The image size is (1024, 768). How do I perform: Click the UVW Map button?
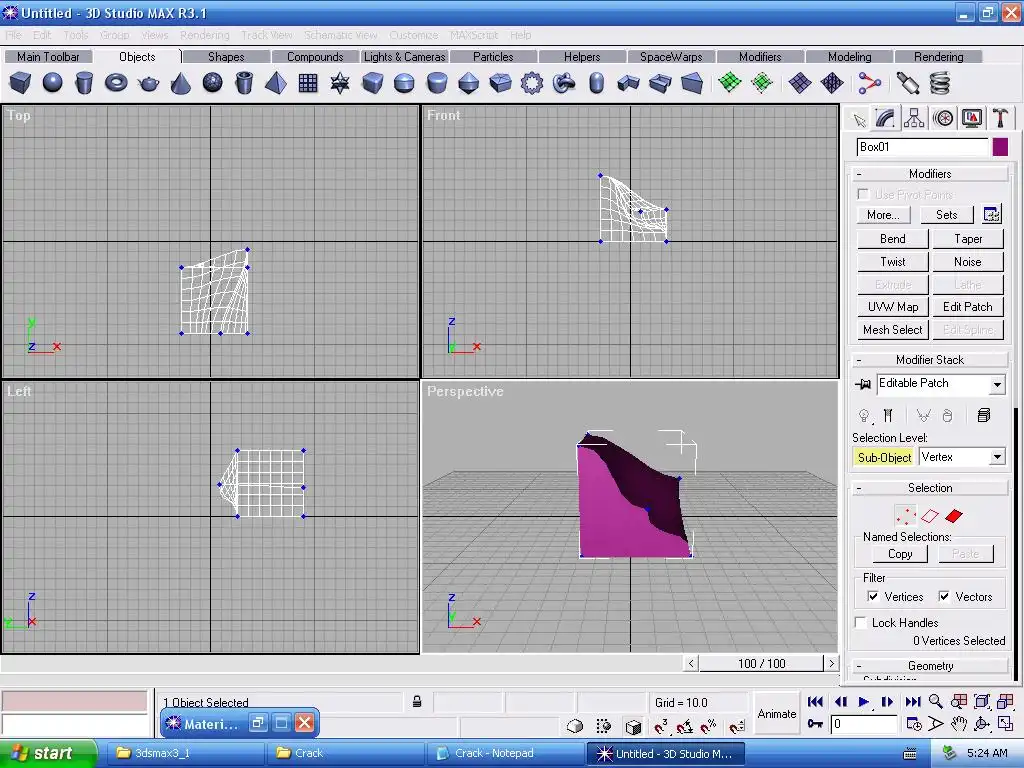[x=892, y=307]
